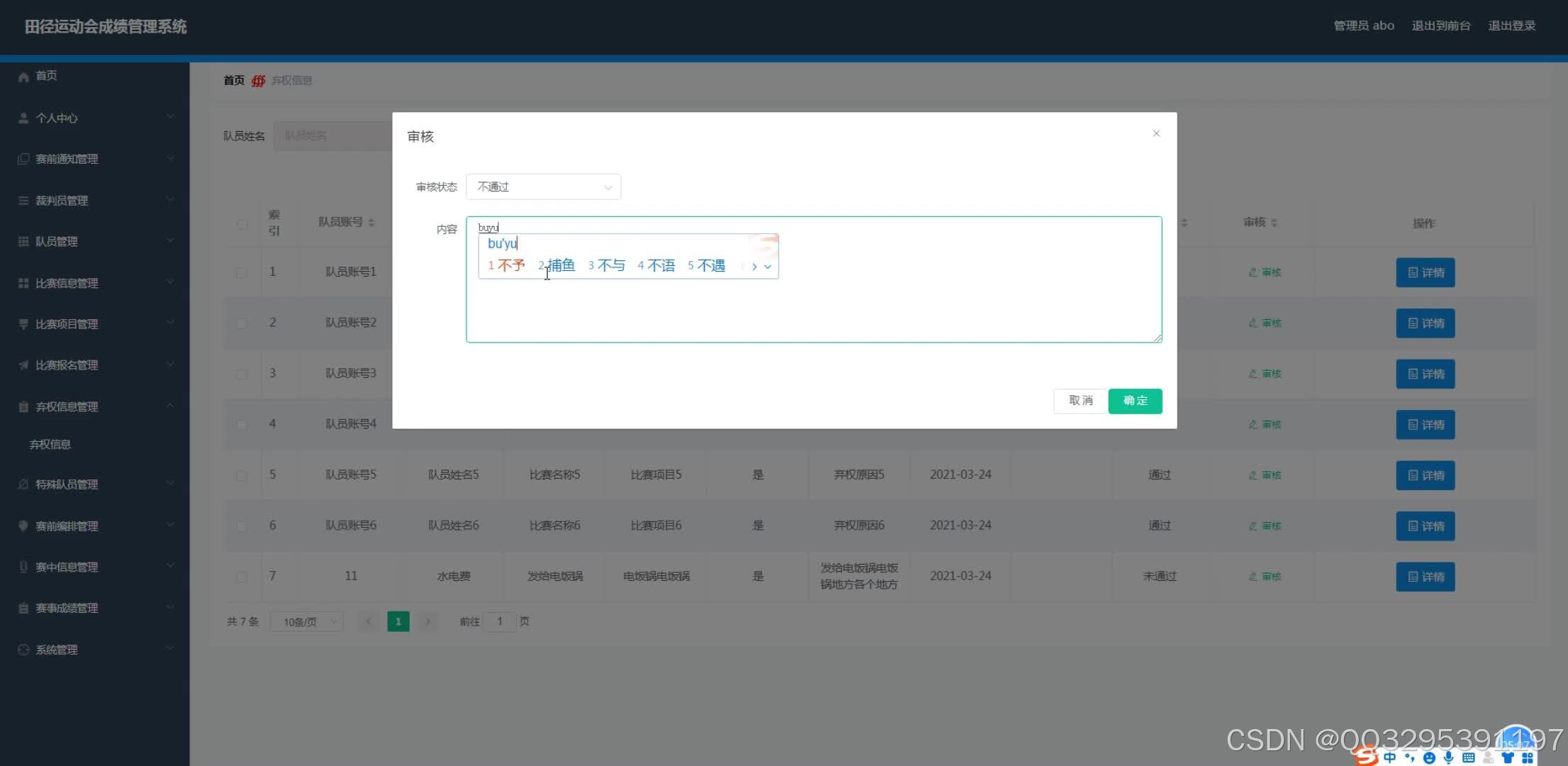Click 审核 link in row 4

1265,424
